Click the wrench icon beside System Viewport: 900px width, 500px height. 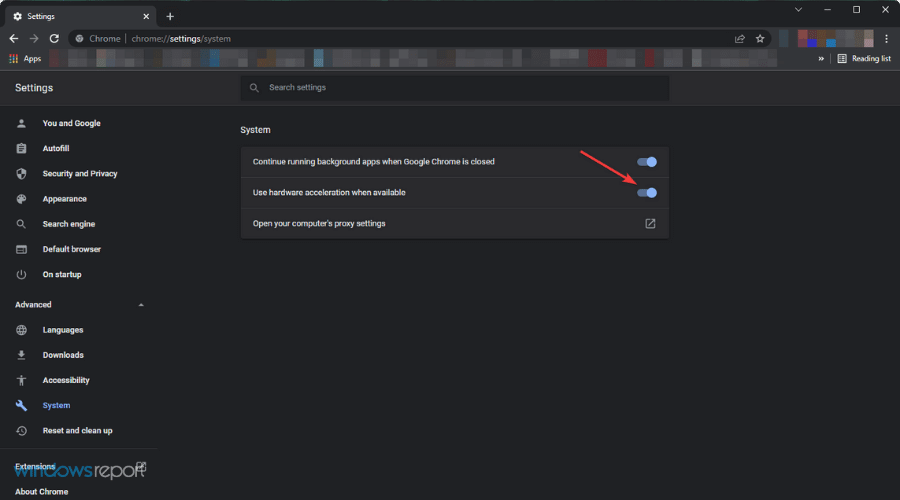21,406
